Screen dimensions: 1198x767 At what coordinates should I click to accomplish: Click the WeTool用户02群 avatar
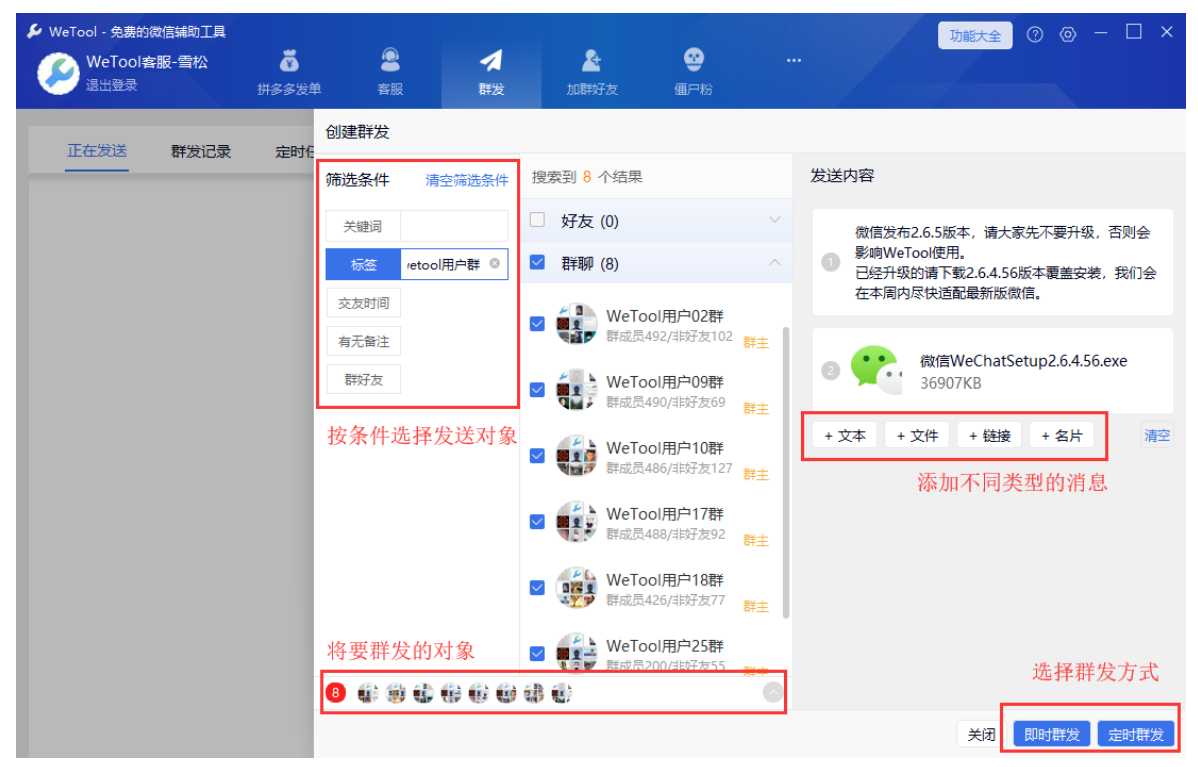[x=576, y=324]
